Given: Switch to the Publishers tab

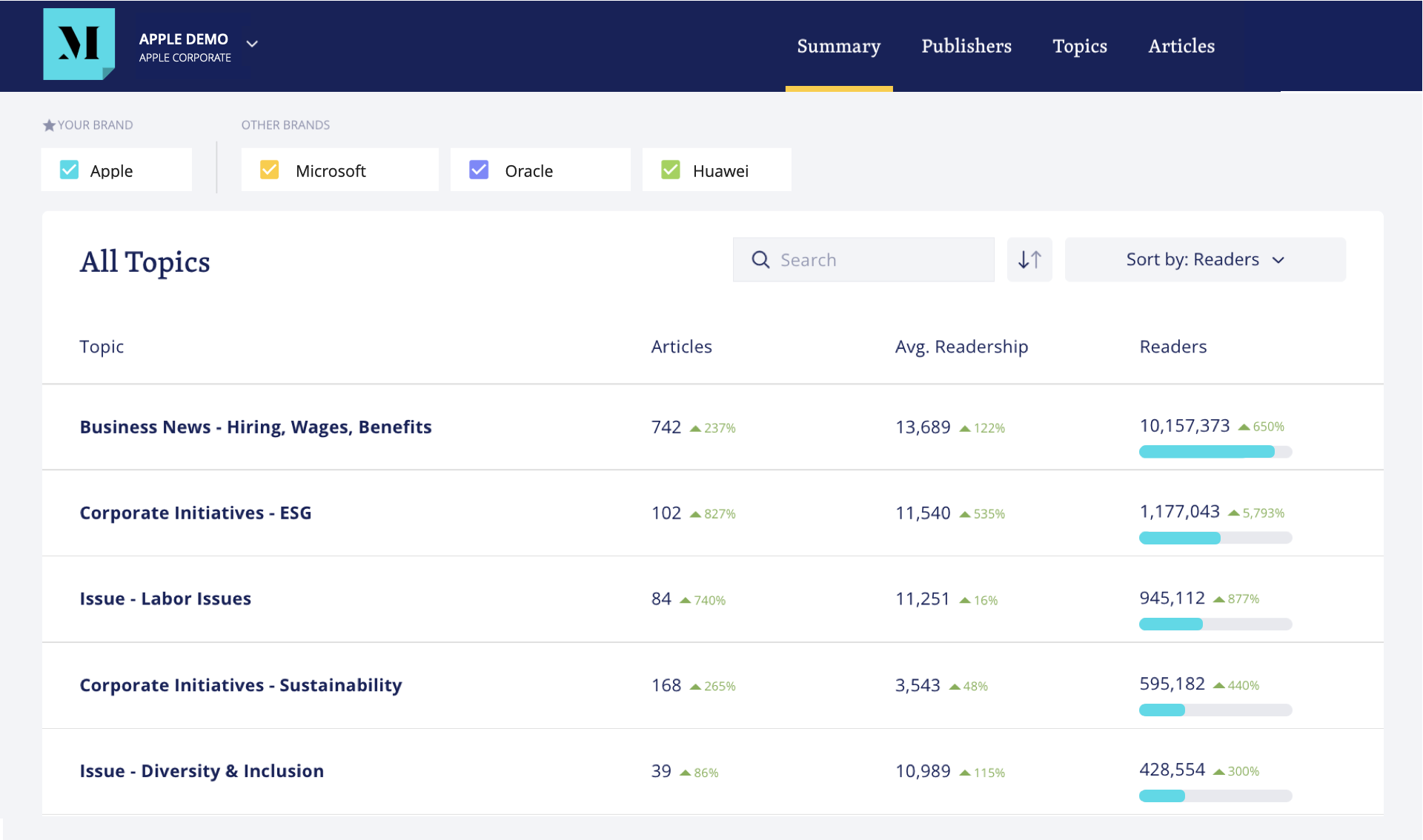Looking at the screenshot, I should 966,46.
